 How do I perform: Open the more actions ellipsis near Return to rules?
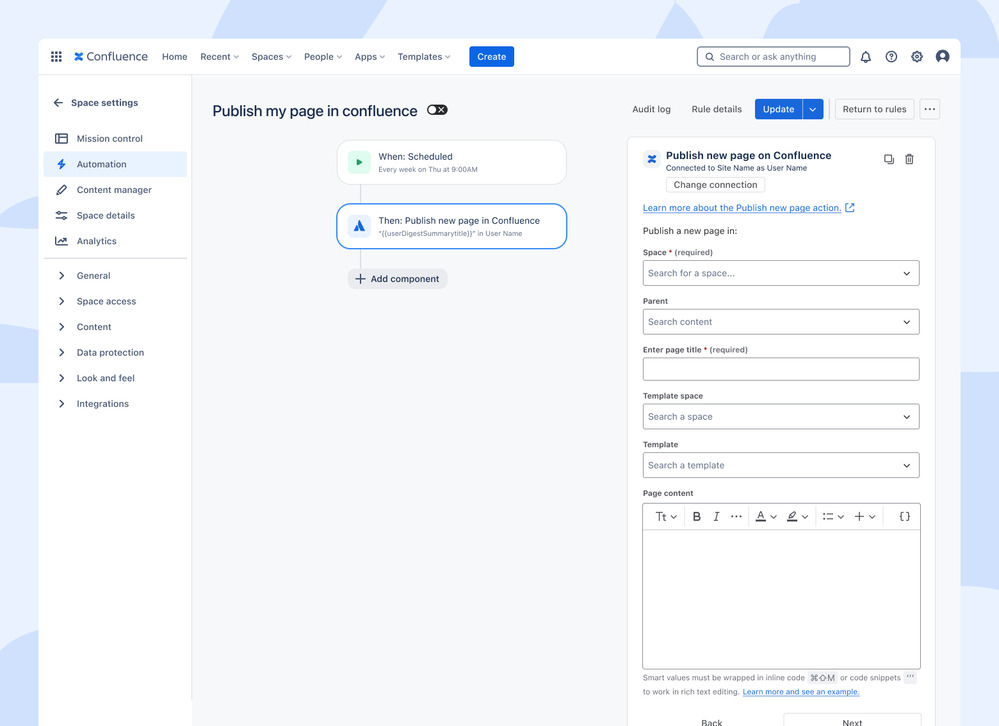(x=930, y=109)
